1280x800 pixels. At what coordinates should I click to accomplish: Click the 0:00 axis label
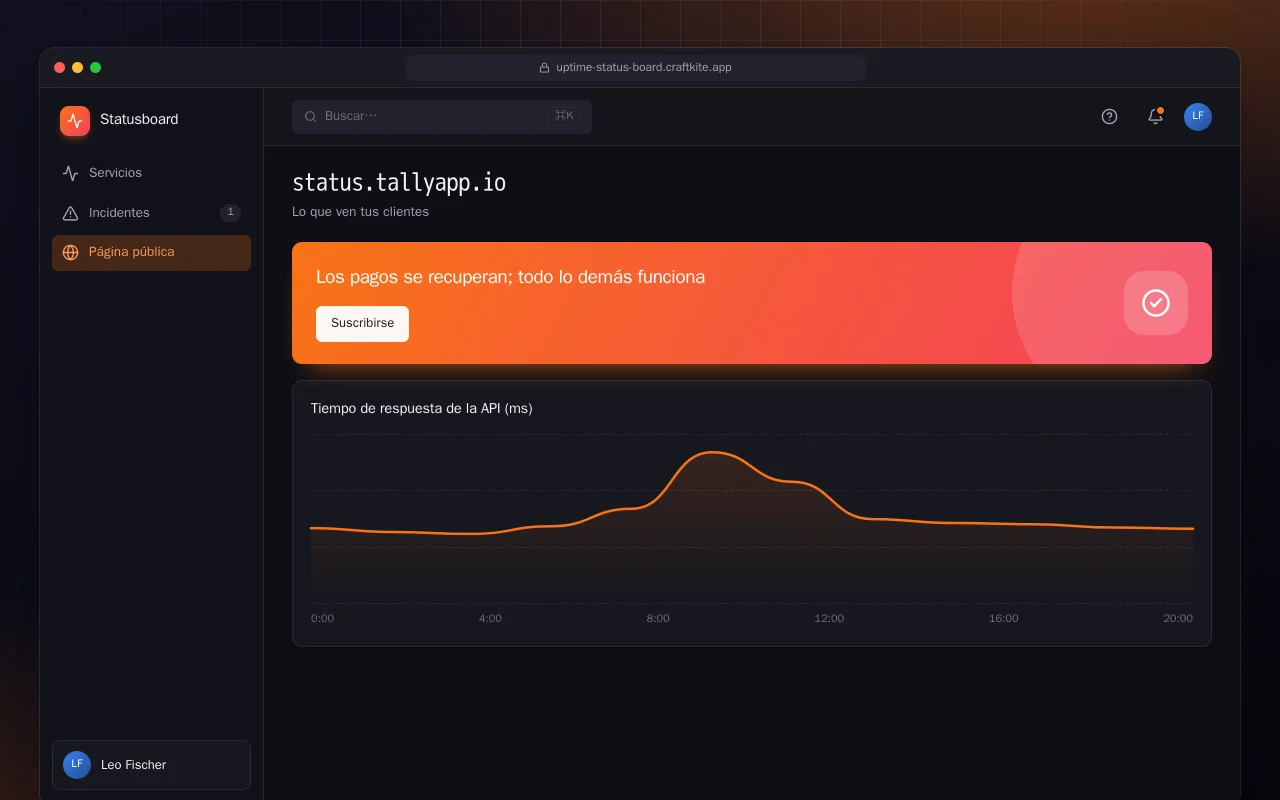point(322,618)
